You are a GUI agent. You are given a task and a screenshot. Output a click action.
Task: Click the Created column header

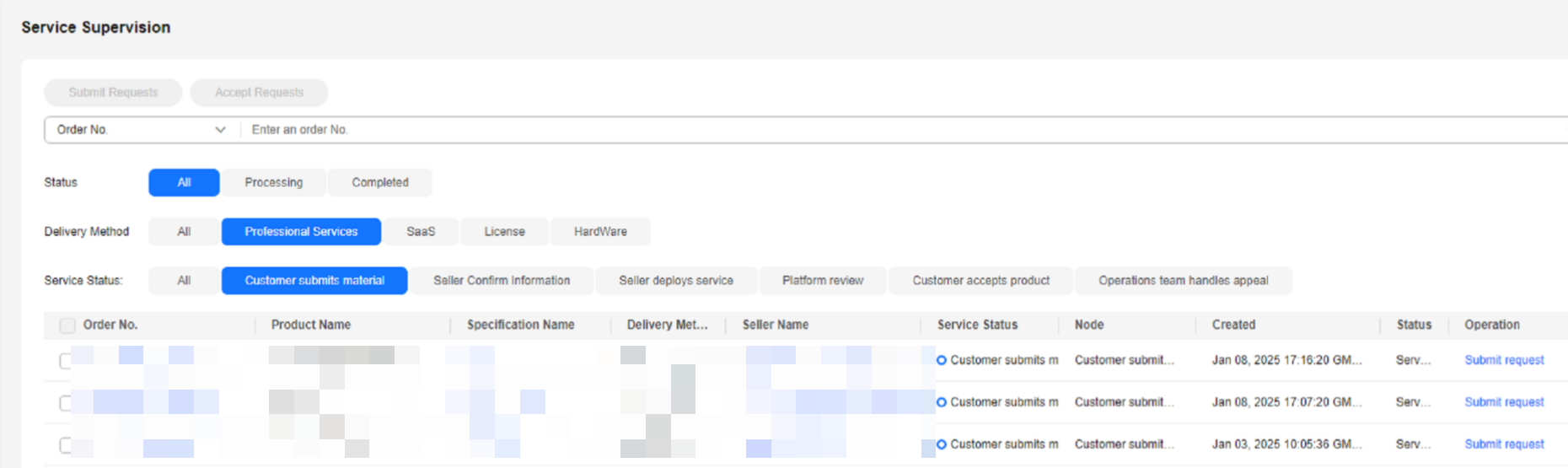[x=1234, y=325]
